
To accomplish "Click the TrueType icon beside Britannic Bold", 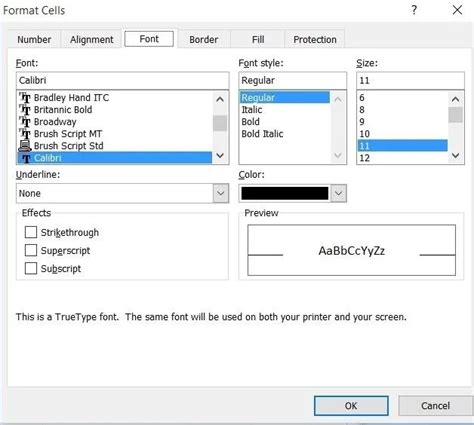I will coord(25,110).
